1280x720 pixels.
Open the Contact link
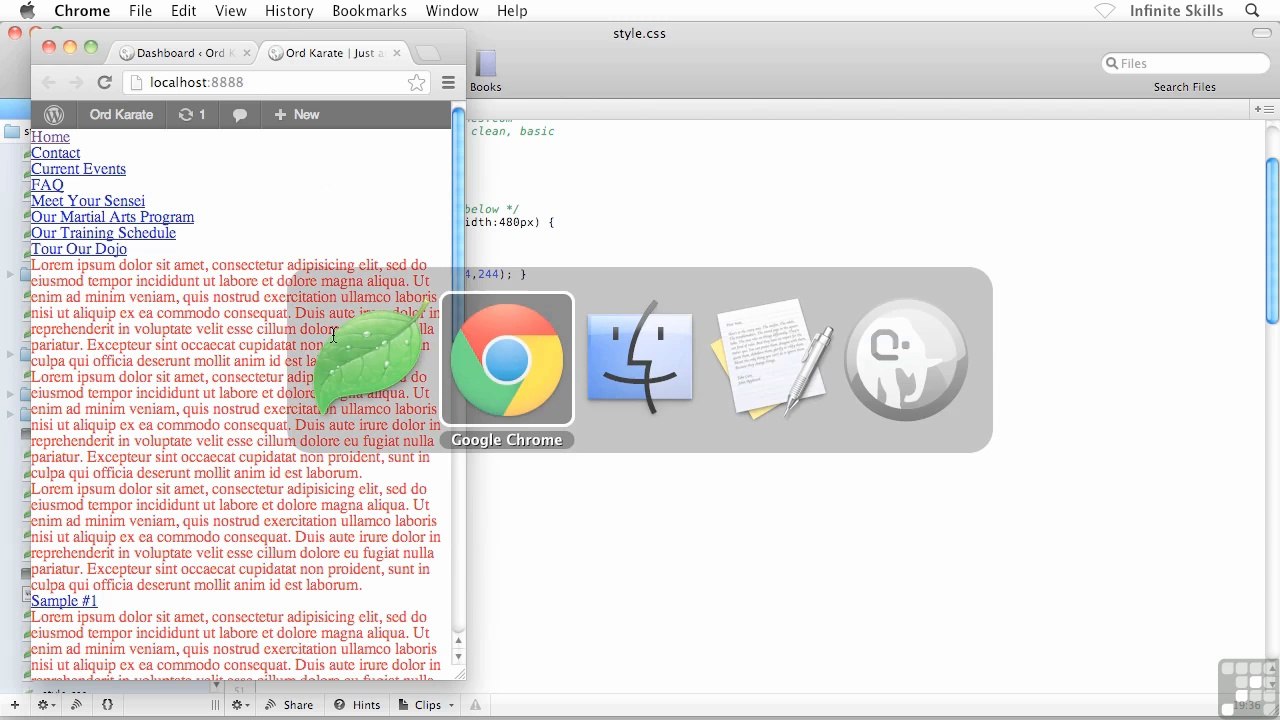[55, 153]
